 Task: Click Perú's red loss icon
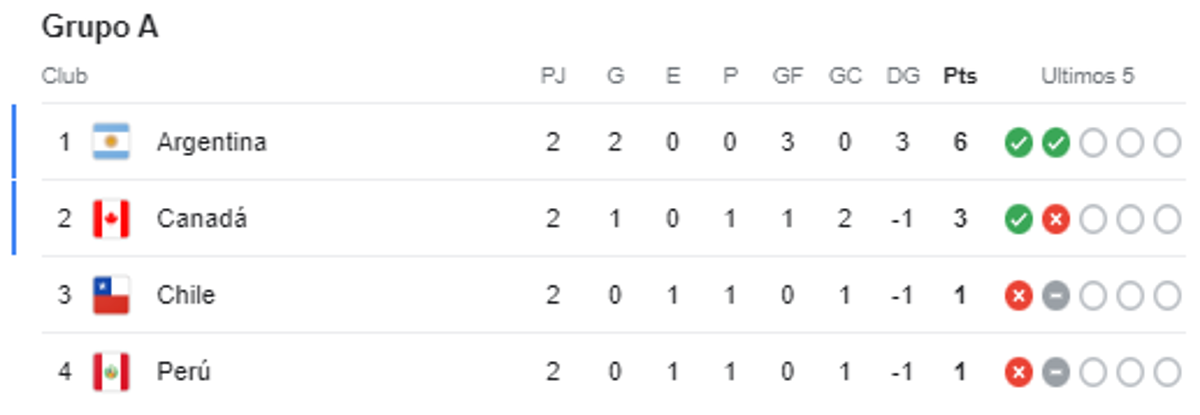coord(1018,373)
